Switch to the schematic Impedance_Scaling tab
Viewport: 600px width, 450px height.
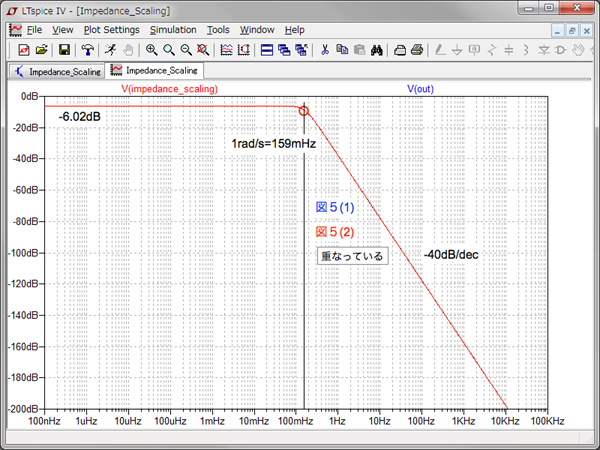56,72
